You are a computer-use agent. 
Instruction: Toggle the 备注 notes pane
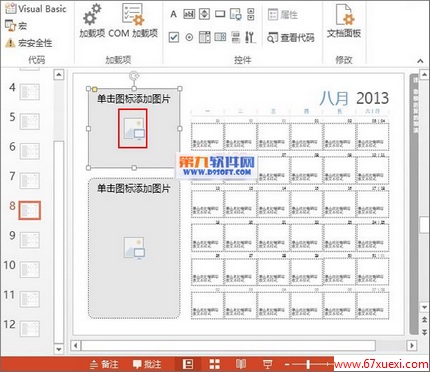tap(104, 364)
